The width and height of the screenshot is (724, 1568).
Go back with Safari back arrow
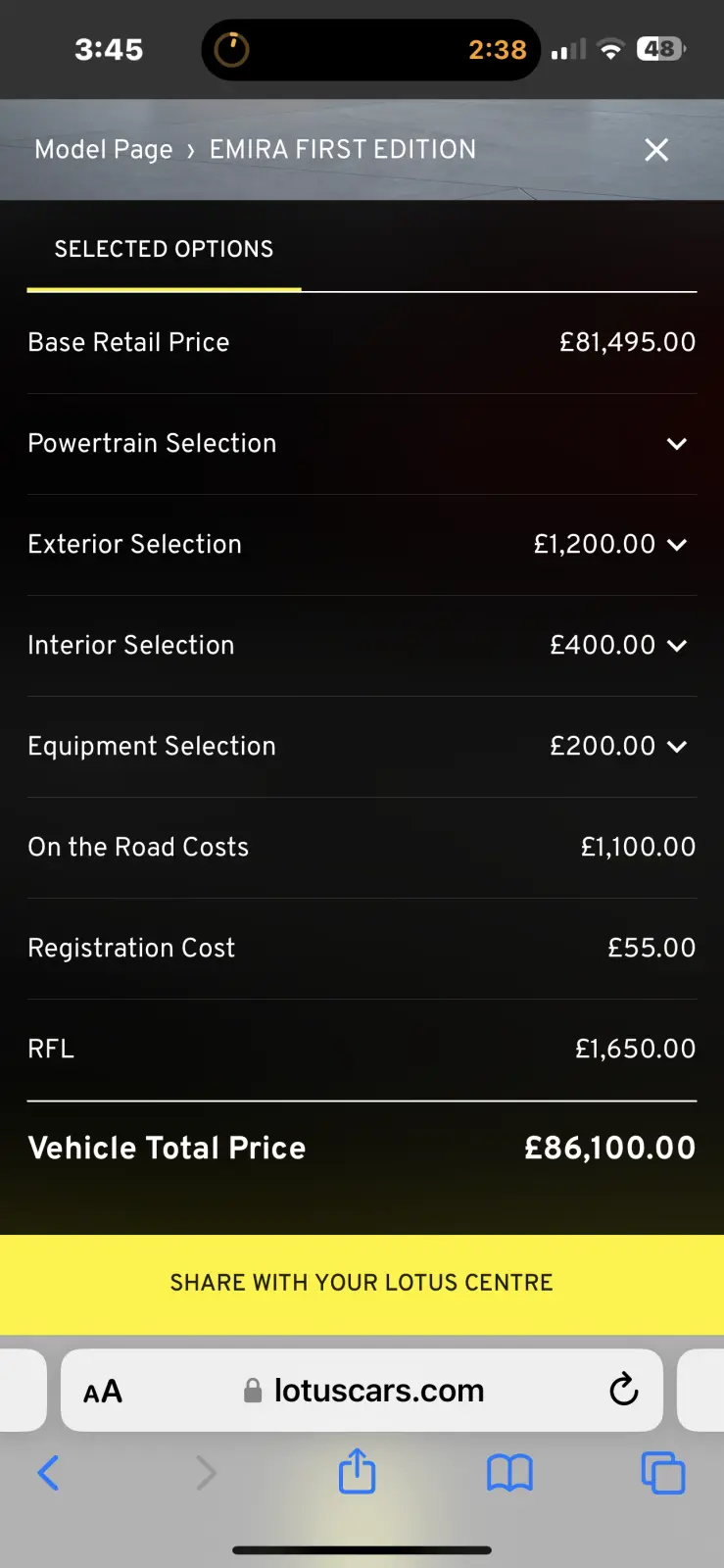coord(48,1472)
